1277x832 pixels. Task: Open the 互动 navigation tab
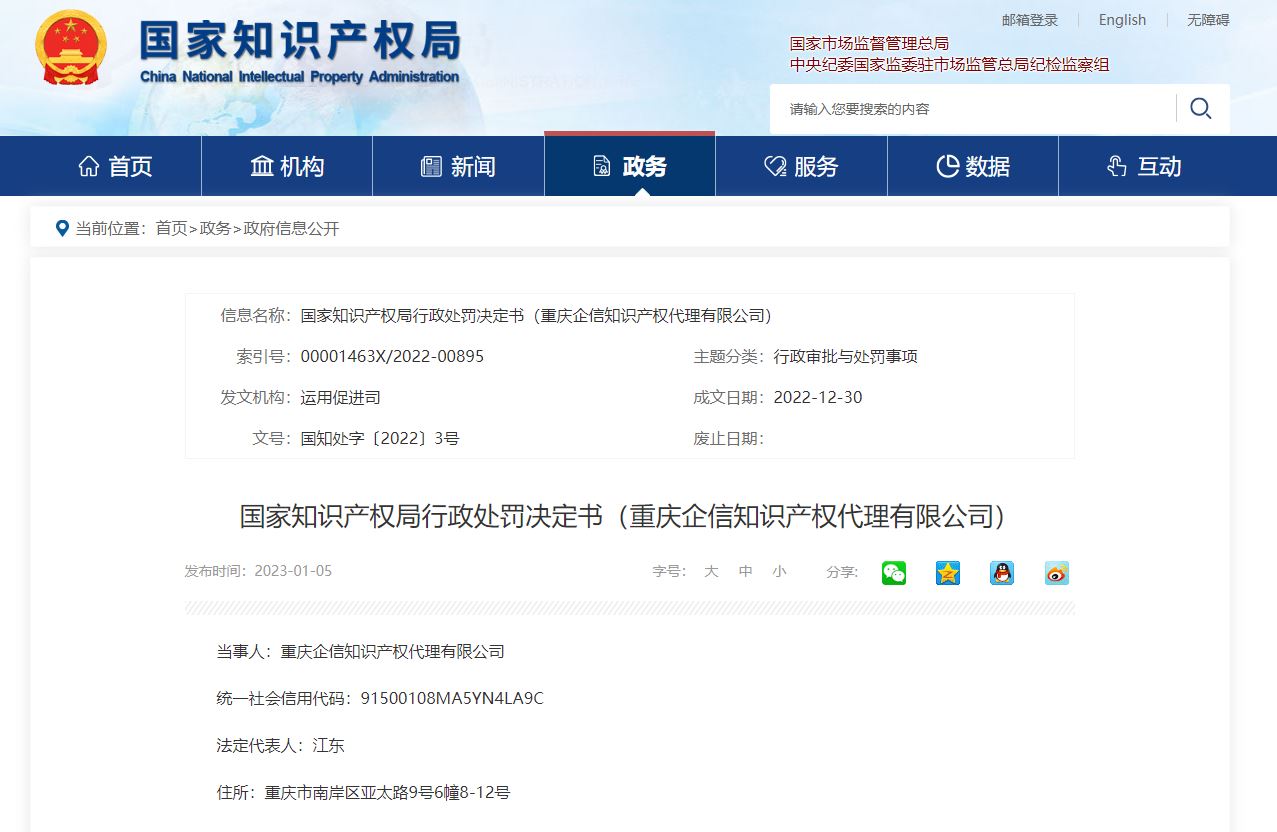coord(1144,166)
